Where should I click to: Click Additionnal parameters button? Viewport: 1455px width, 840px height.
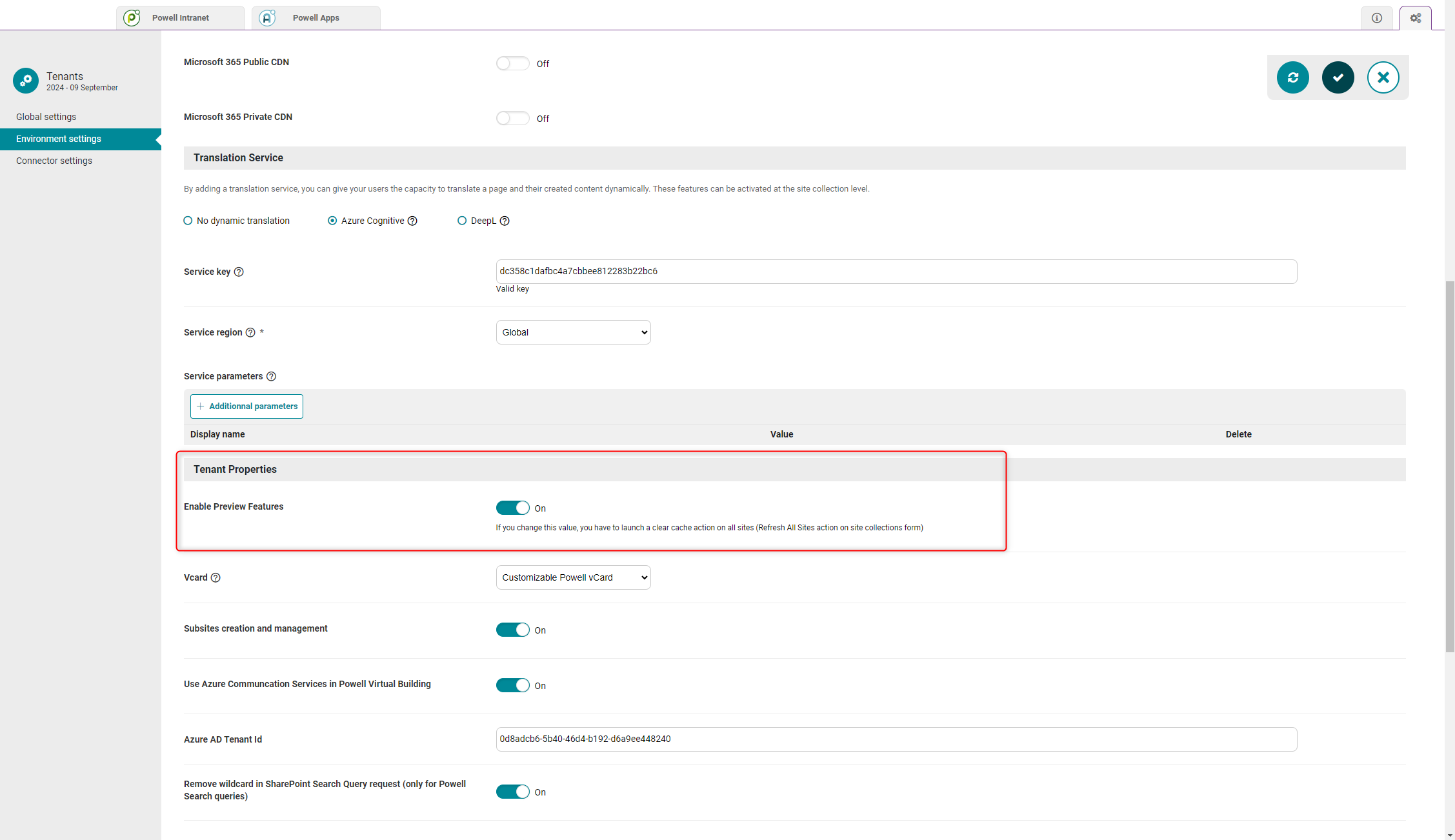(246, 406)
